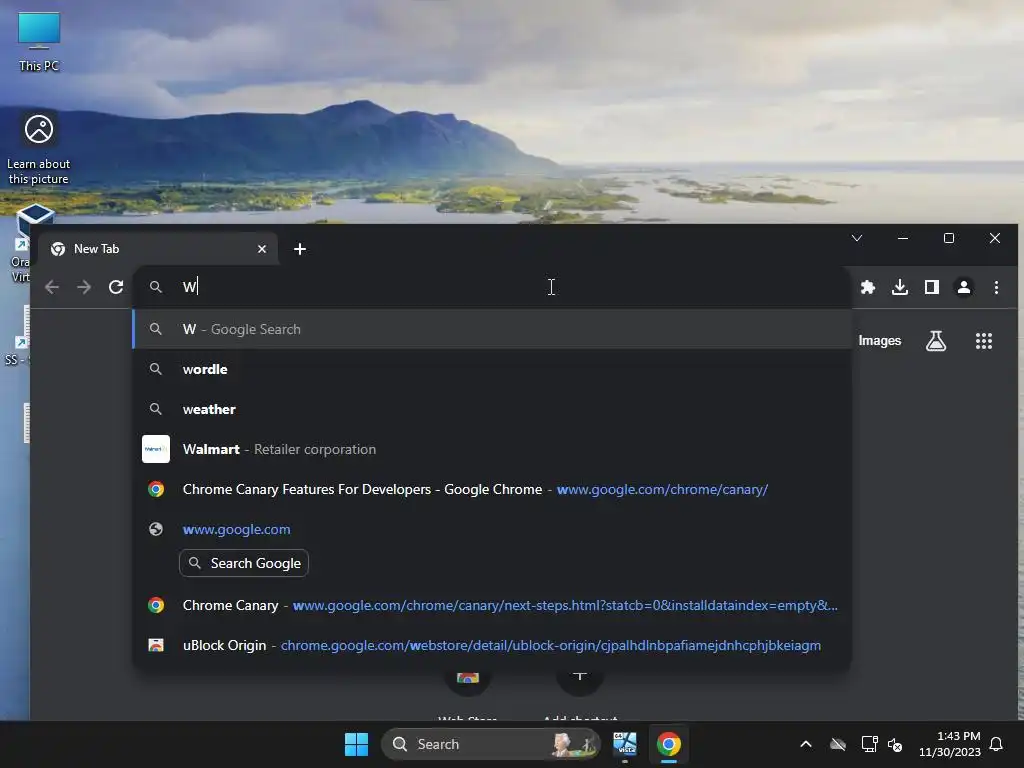Select Walmart Retailer corporation suggestion
This screenshot has width=1024, height=768.
(x=492, y=449)
